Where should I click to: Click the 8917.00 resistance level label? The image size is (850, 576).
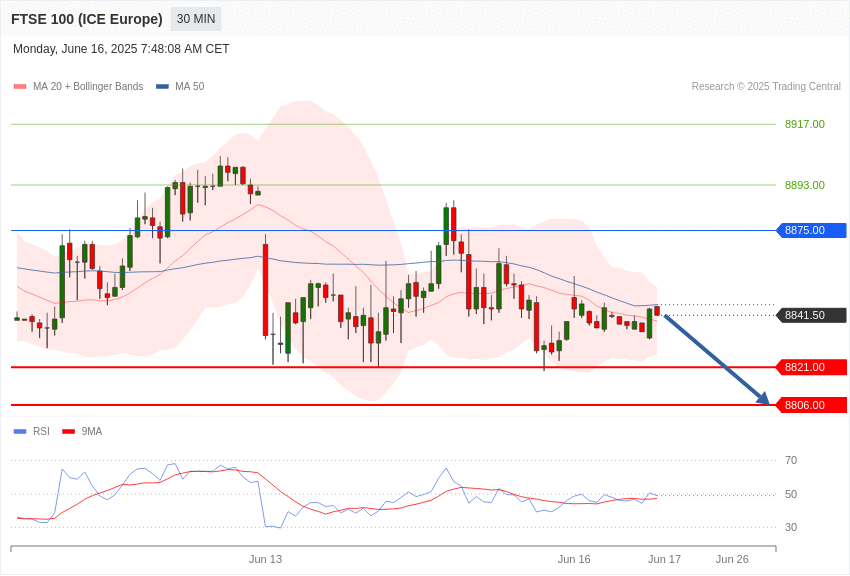pyautogui.click(x=804, y=124)
